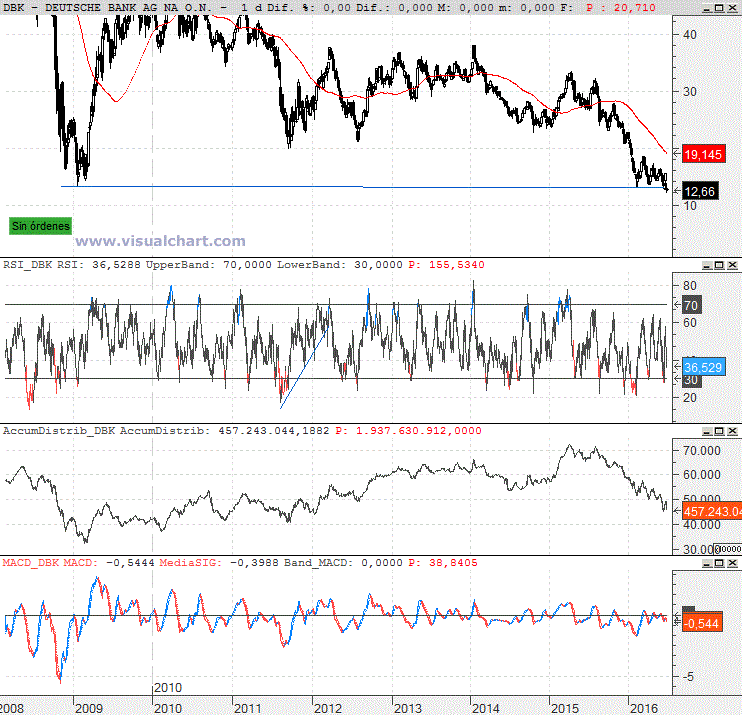Minimize the RSI_DBK indicator panel

click(x=707, y=265)
